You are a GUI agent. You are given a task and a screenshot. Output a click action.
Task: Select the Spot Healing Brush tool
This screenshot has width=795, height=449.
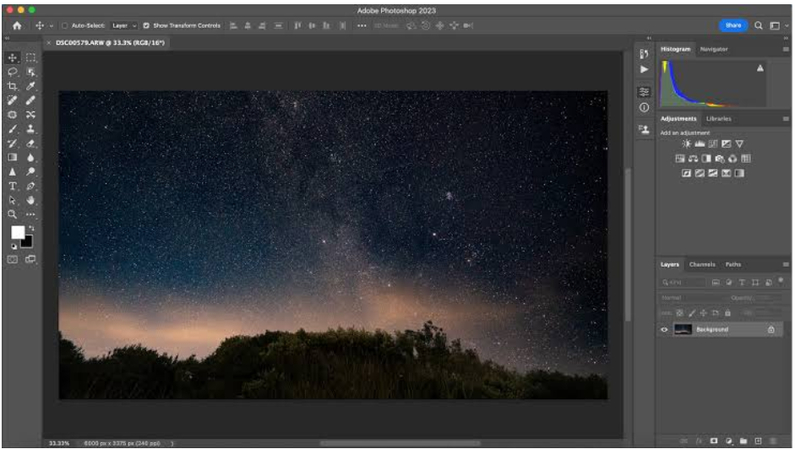coord(13,100)
